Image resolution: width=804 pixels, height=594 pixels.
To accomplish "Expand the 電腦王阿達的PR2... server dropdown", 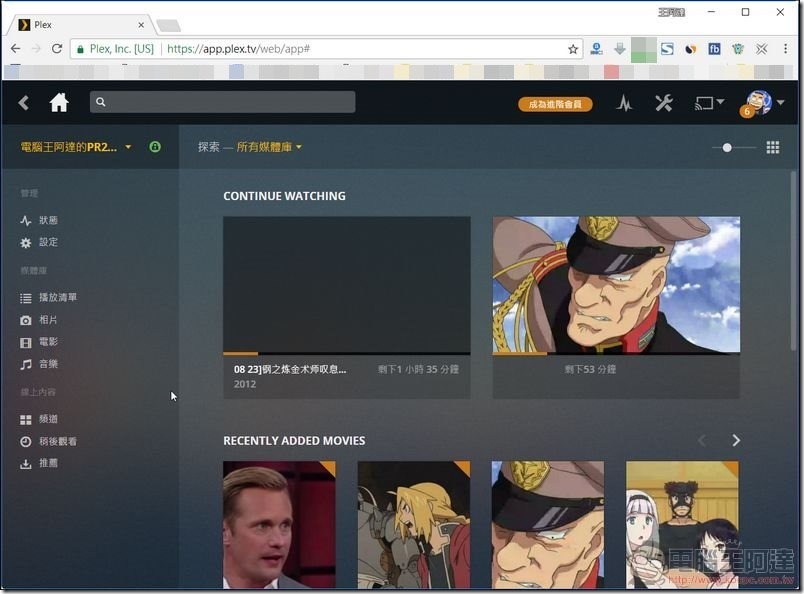I will tap(76, 147).
